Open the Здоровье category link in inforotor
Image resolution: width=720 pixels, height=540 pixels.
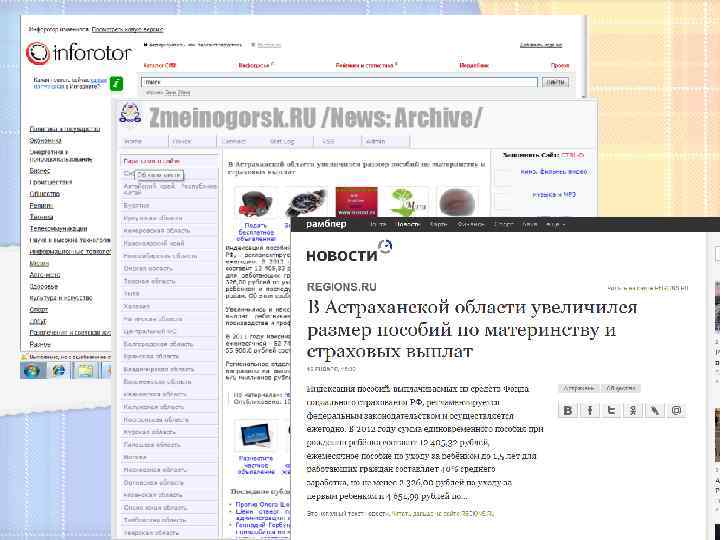click(x=44, y=286)
